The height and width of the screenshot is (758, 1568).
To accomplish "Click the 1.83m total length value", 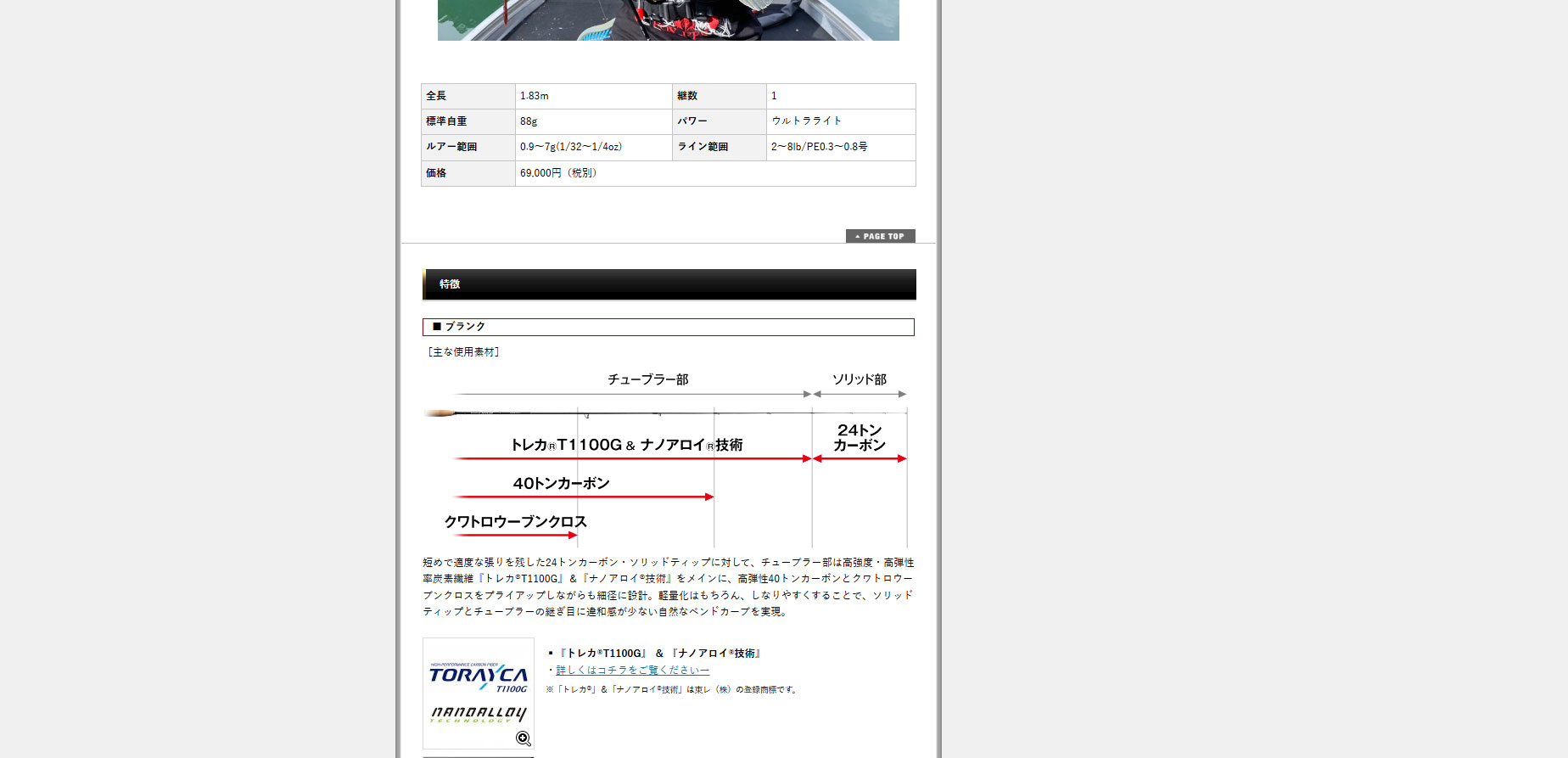I will tap(535, 96).
